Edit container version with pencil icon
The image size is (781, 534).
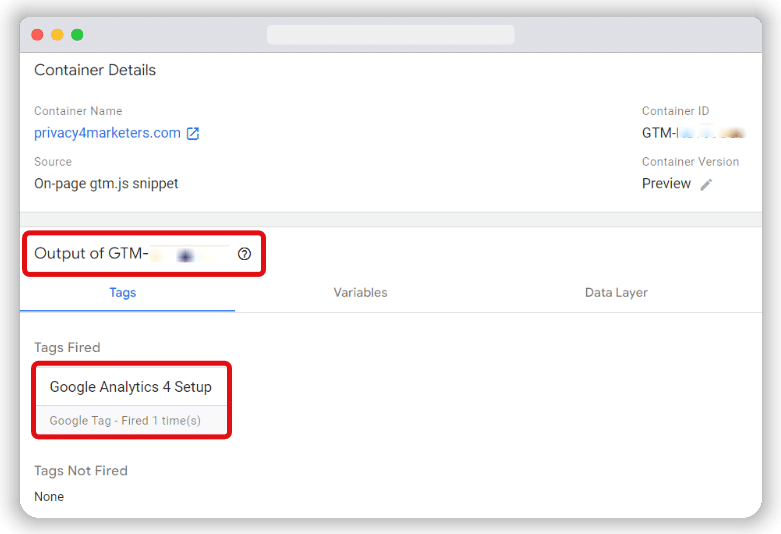[706, 184]
